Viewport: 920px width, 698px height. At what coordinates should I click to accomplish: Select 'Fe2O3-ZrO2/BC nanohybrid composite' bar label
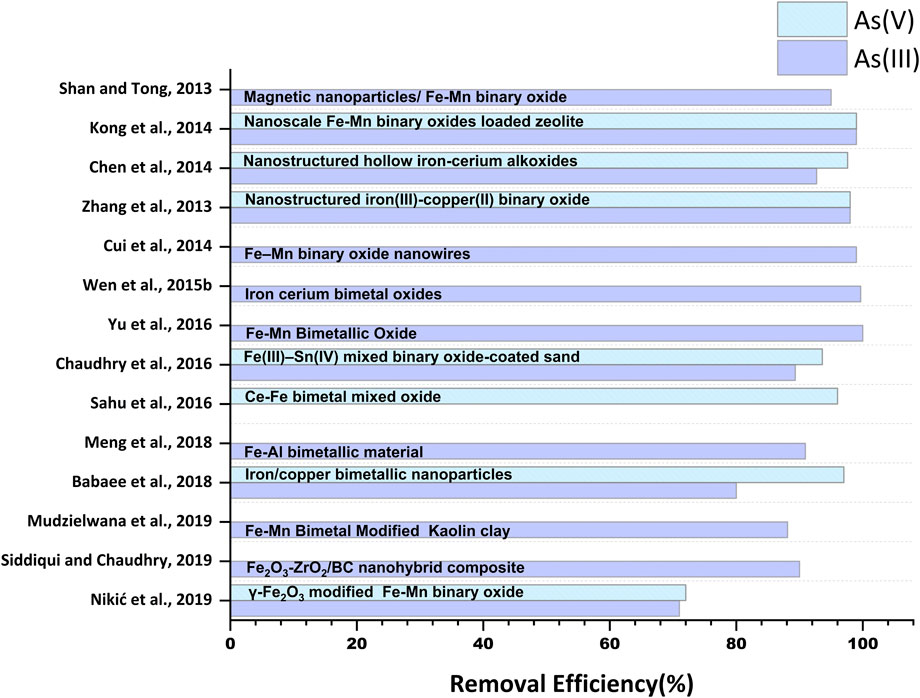[x=385, y=568]
